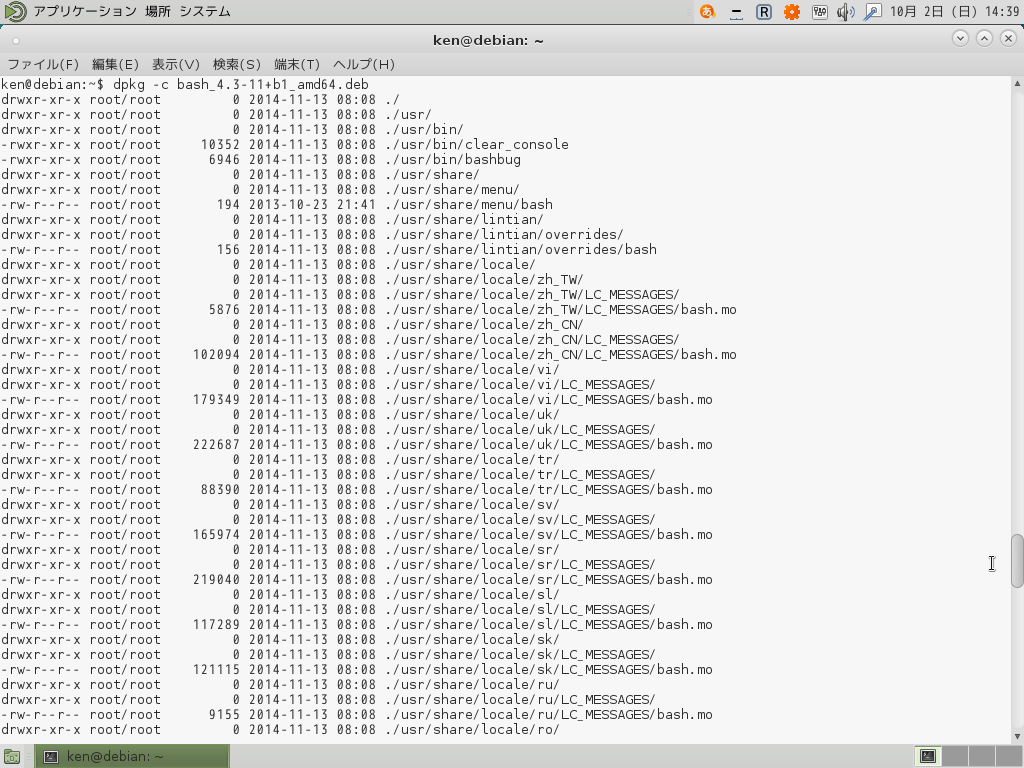Screen dimensions: 1024x768
Task: Switch to the second workspace in pager
Action: point(956,757)
